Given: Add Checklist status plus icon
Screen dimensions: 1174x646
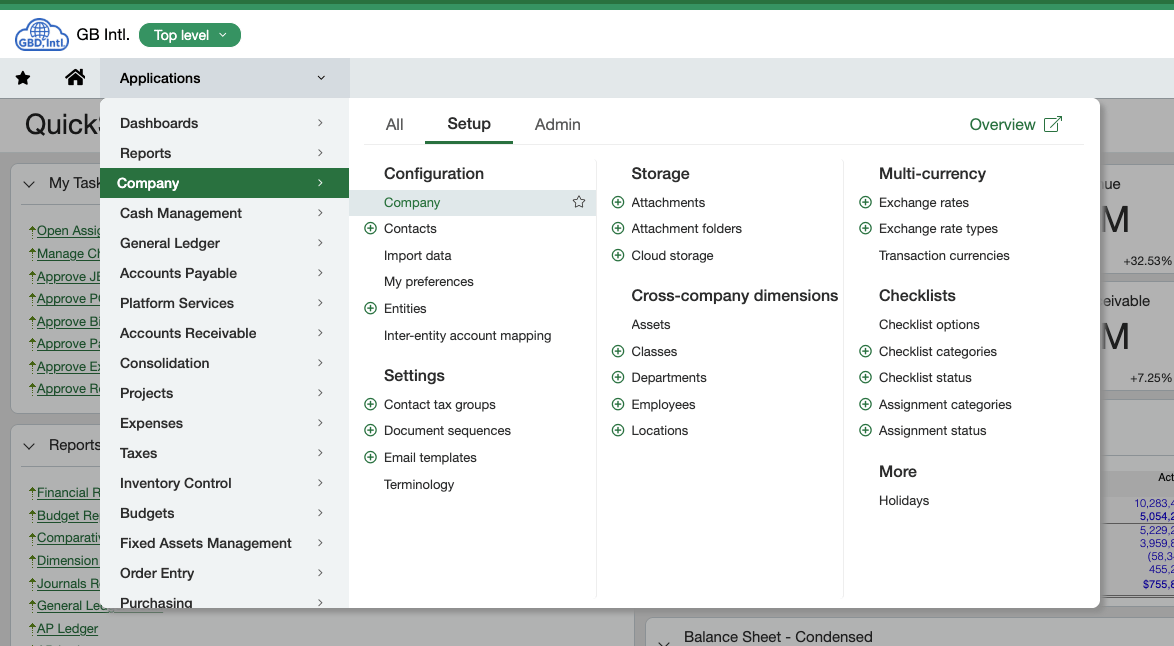Looking at the screenshot, I should [866, 377].
